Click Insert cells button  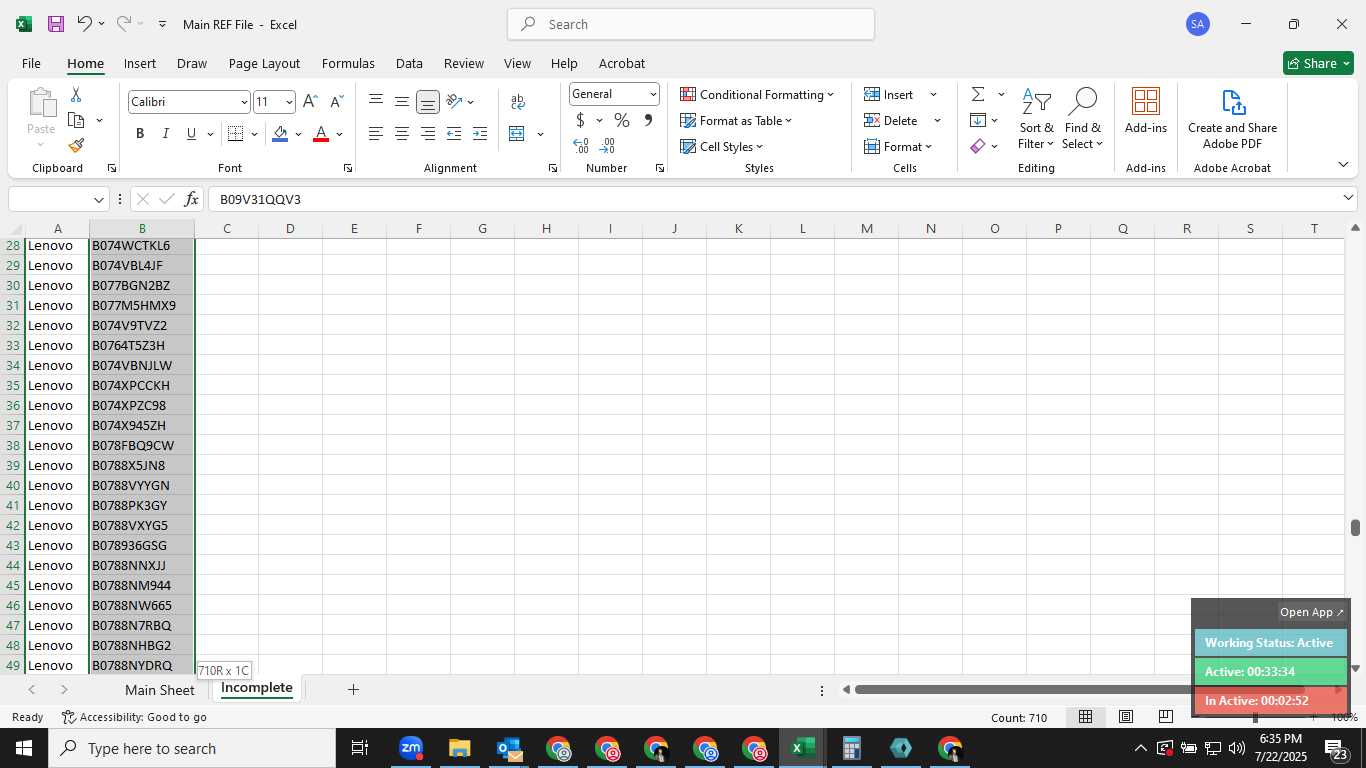tap(889, 94)
